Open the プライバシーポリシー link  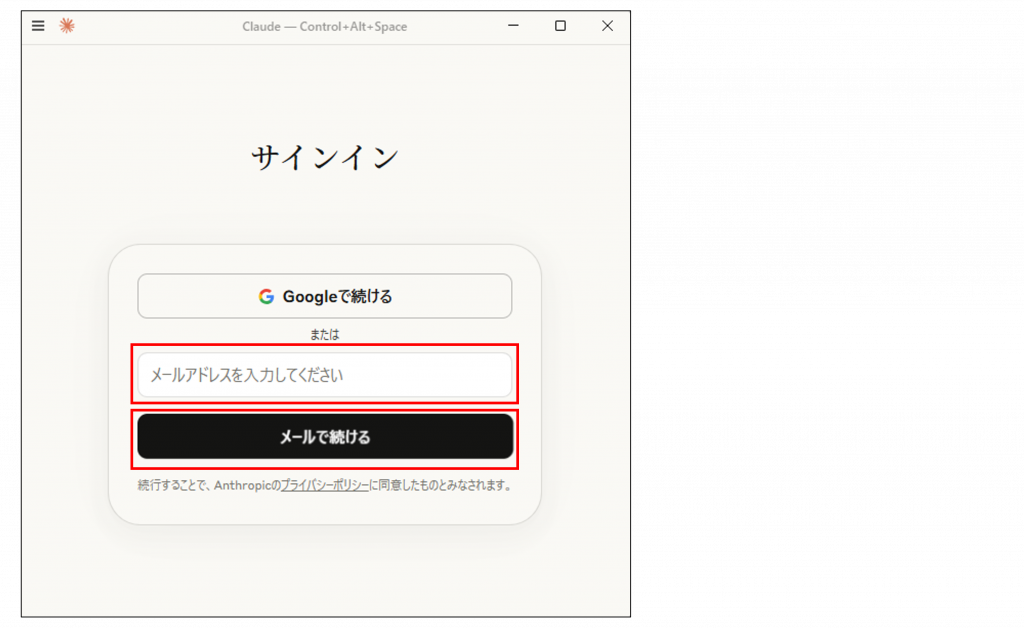point(325,485)
